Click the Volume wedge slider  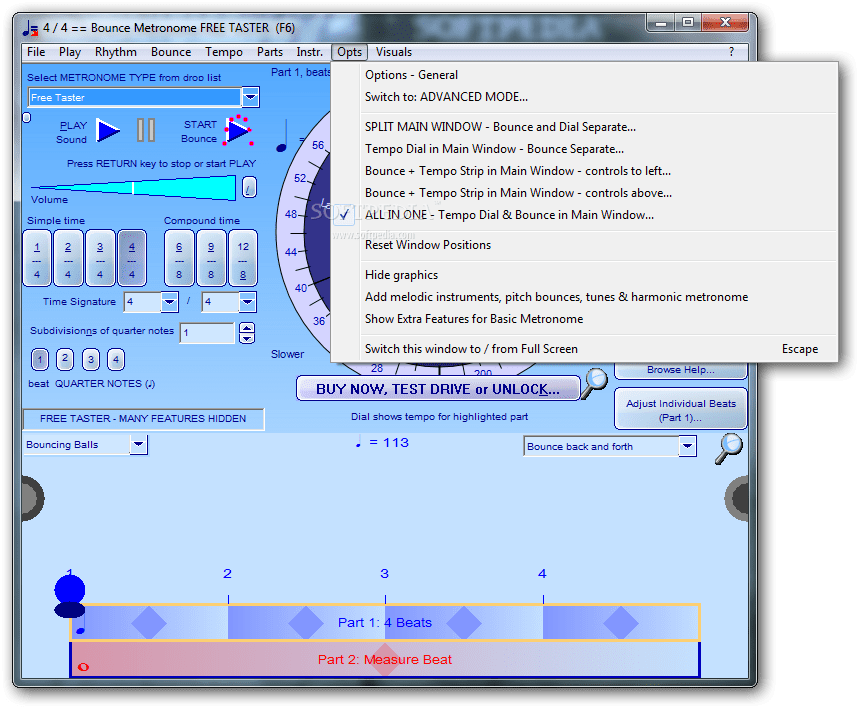coord(135,186)
